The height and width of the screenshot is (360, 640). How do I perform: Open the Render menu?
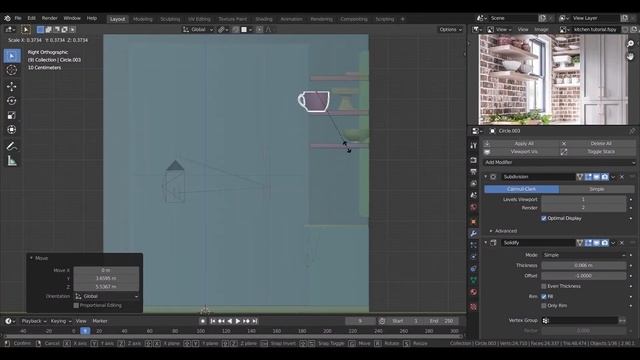click(x=50, y=18)
